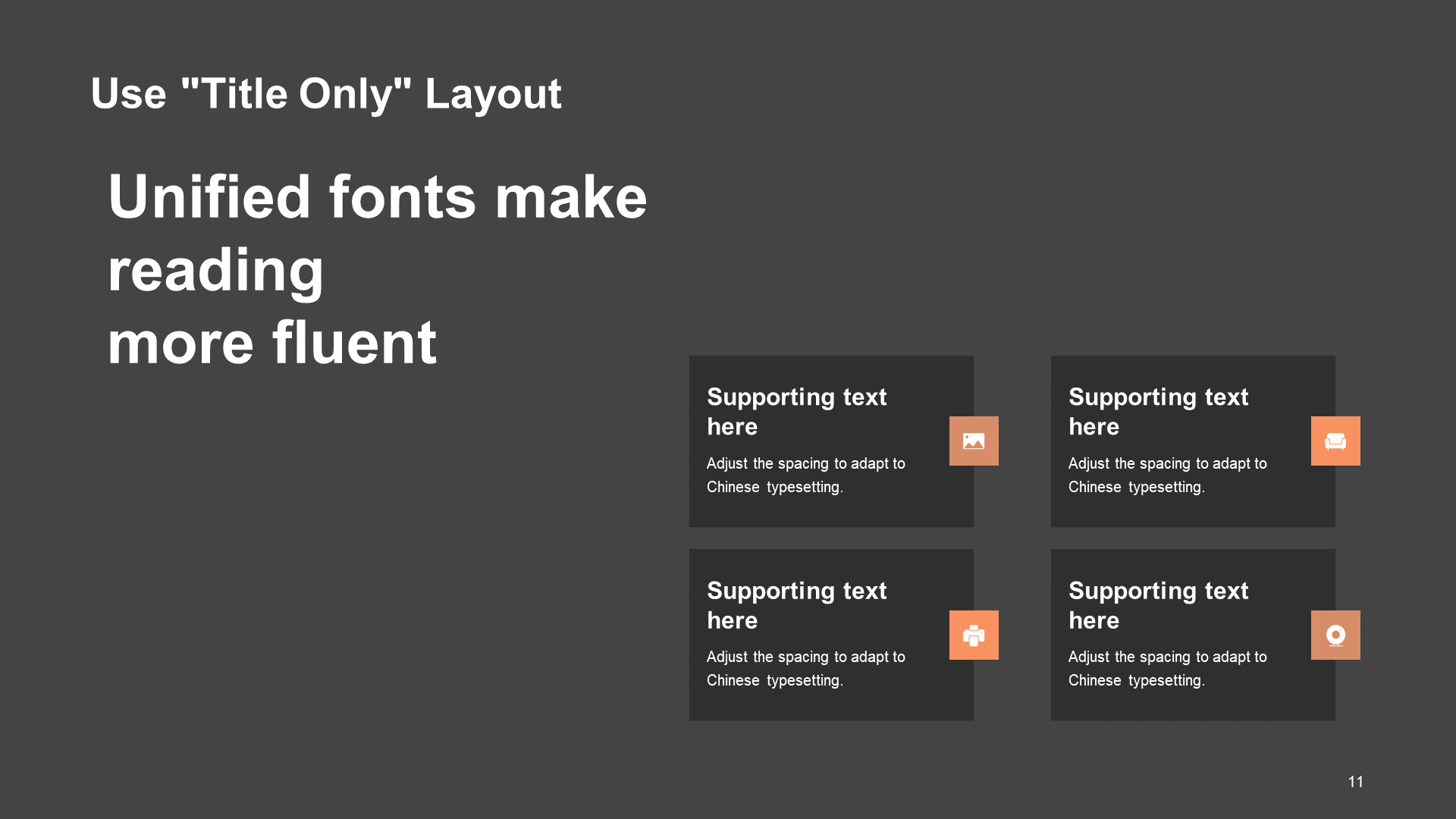Click the printer icon on the bottom-left card
This screenshot has height=819, width=1456.
point(974,635)
